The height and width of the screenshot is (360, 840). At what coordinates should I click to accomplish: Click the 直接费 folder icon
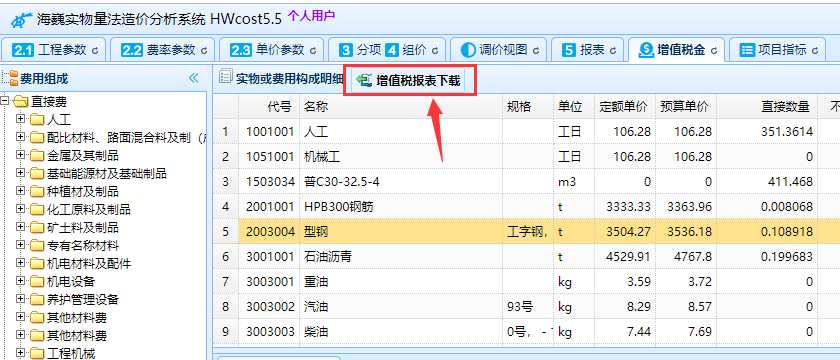point(21,101)
